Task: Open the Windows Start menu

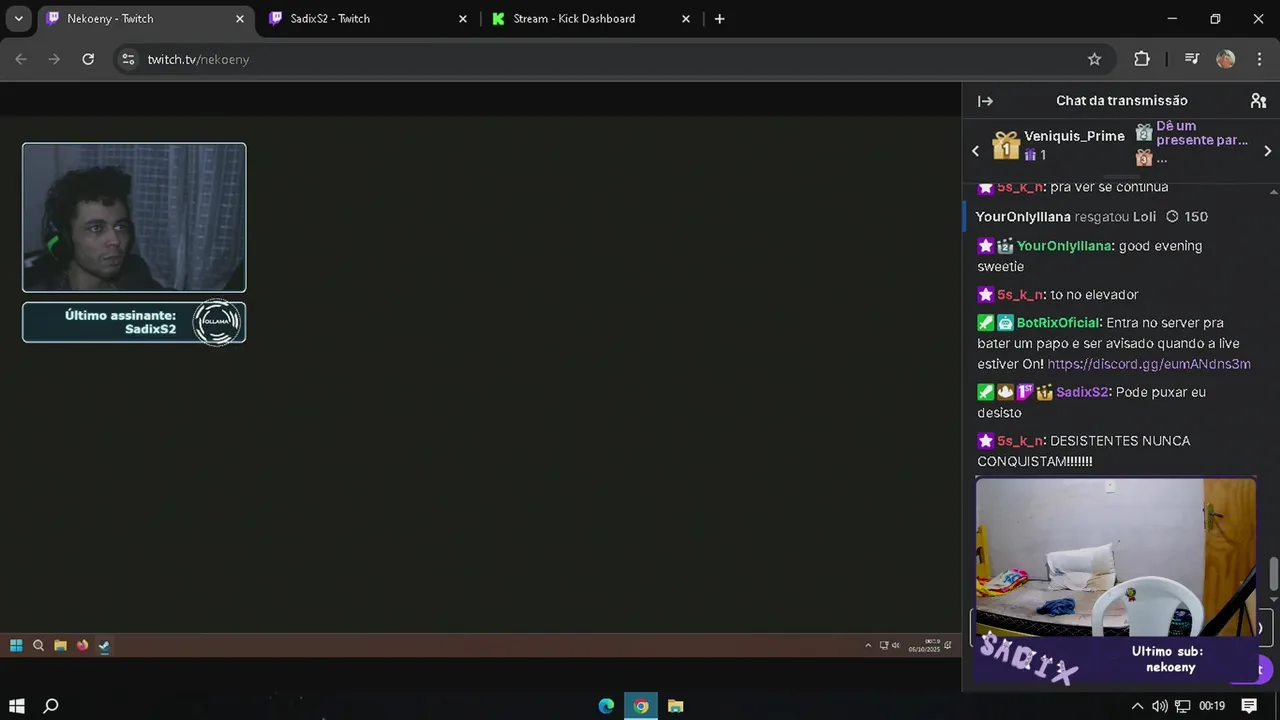Action: (x=17, y=706)
